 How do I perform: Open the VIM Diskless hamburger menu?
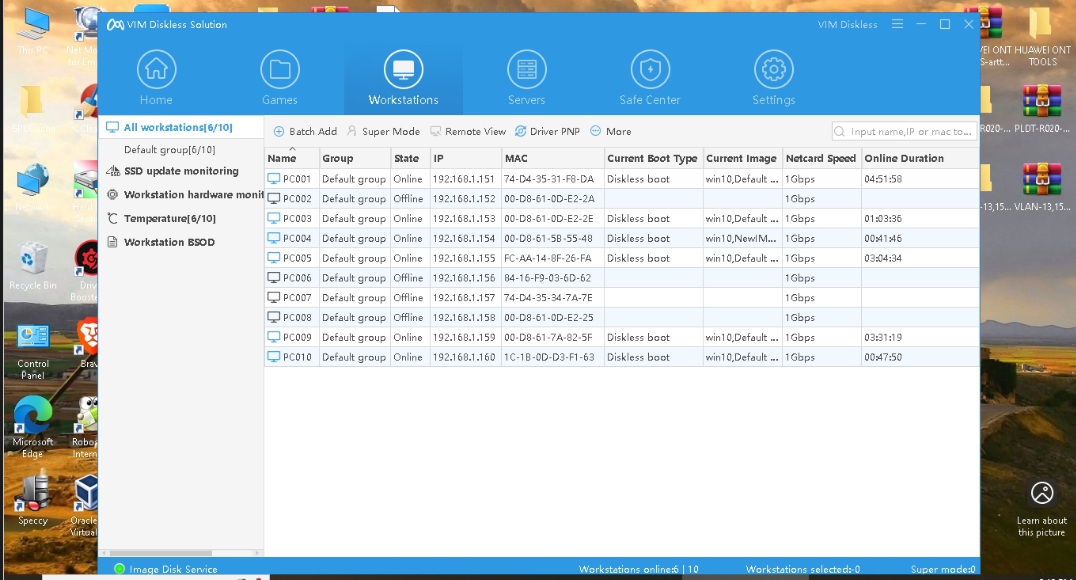point(896,24)
